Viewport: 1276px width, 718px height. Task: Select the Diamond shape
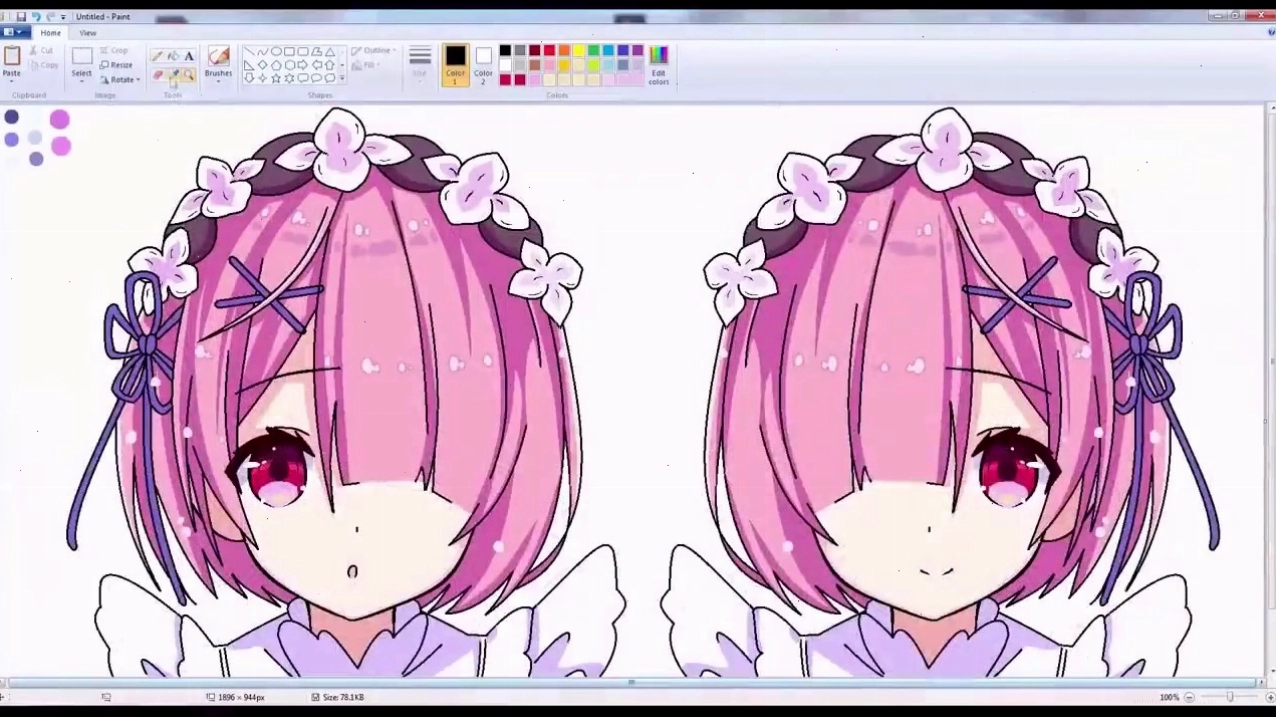pyautogui.click(x=263, y=65)
